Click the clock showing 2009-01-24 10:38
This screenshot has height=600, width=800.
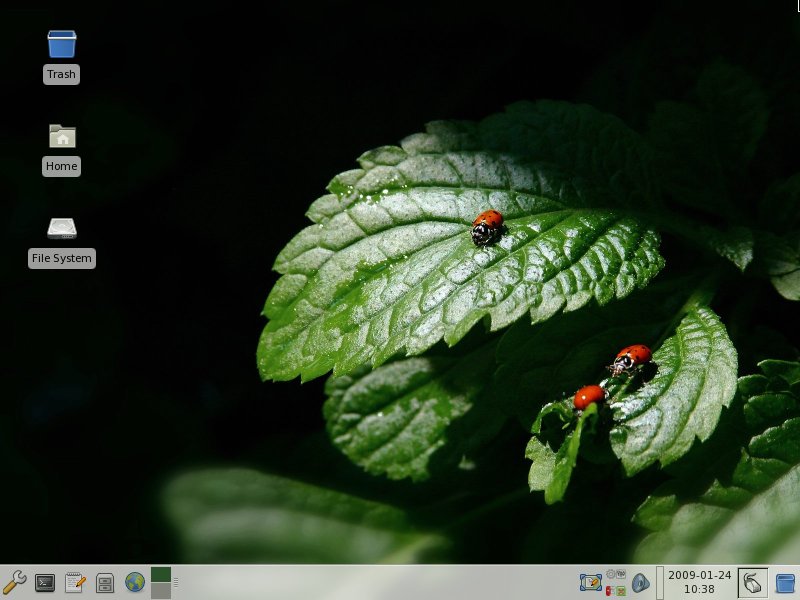(699, 582)
